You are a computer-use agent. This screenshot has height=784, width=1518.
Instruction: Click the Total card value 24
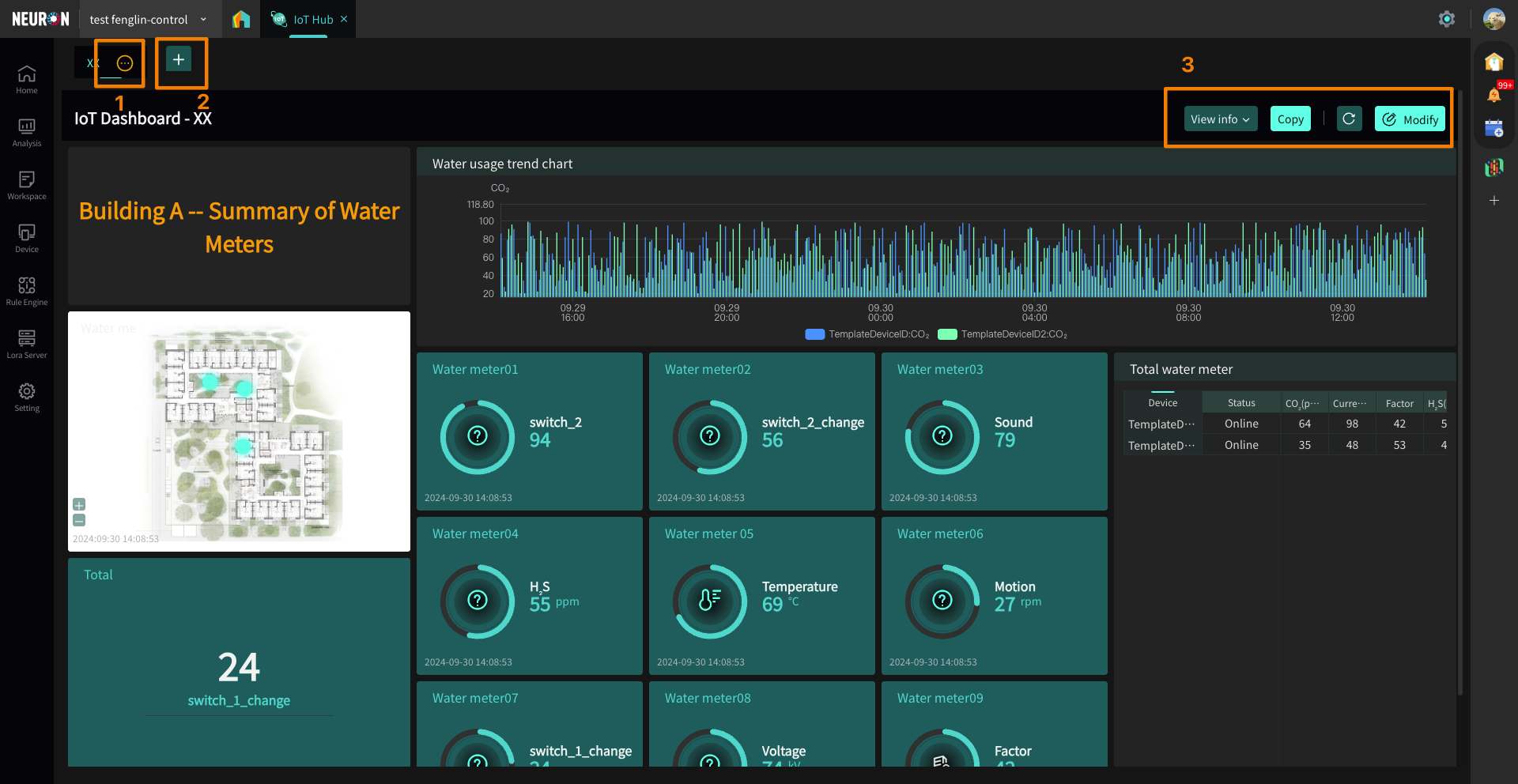[239, 667]
